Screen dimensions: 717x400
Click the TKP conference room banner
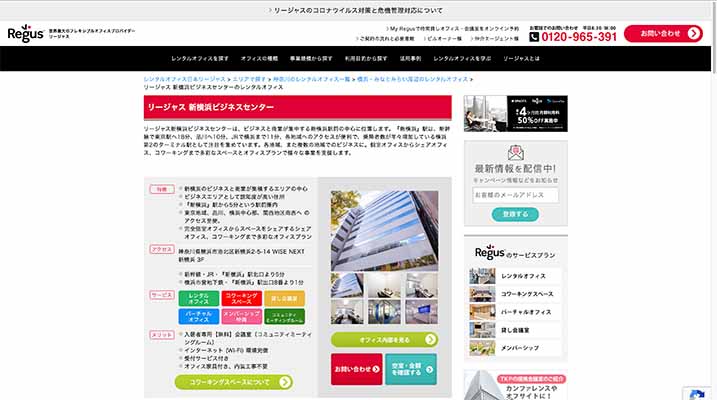516,385
